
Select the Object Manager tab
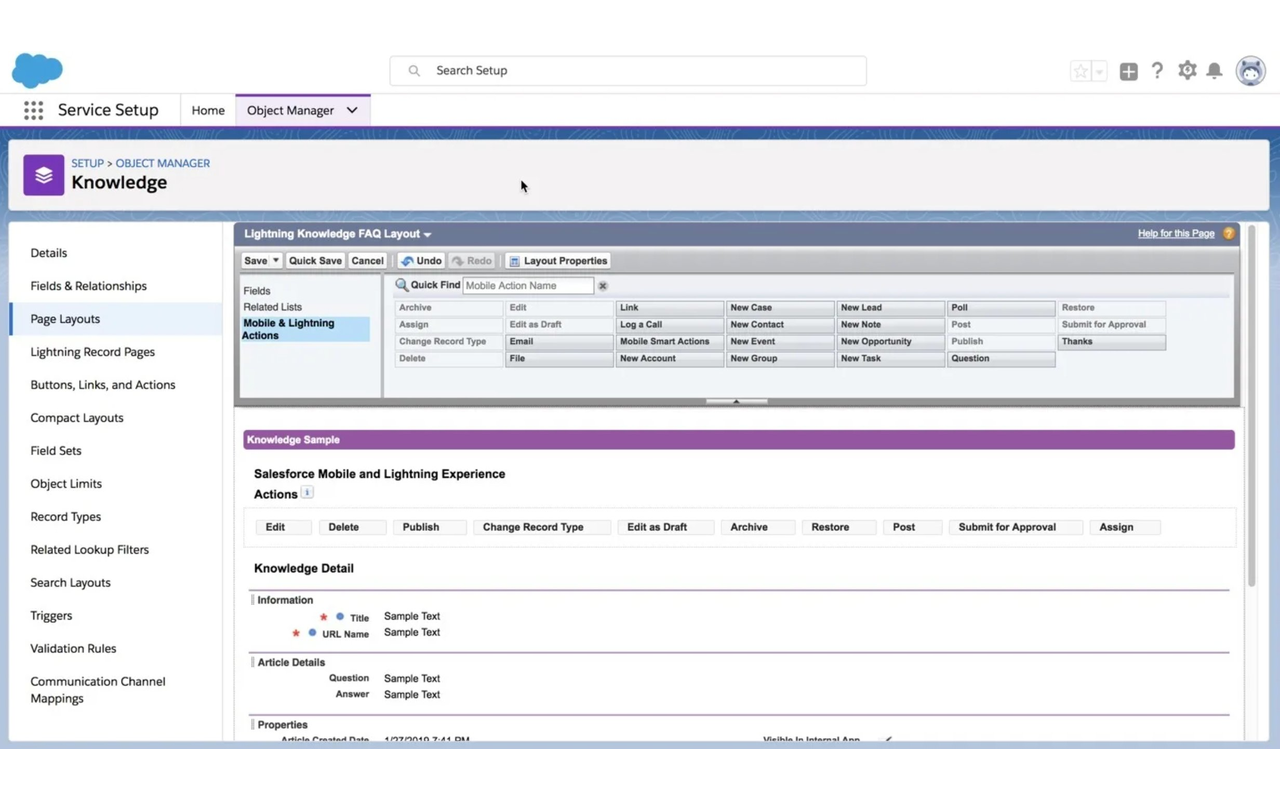pos(290,110)
